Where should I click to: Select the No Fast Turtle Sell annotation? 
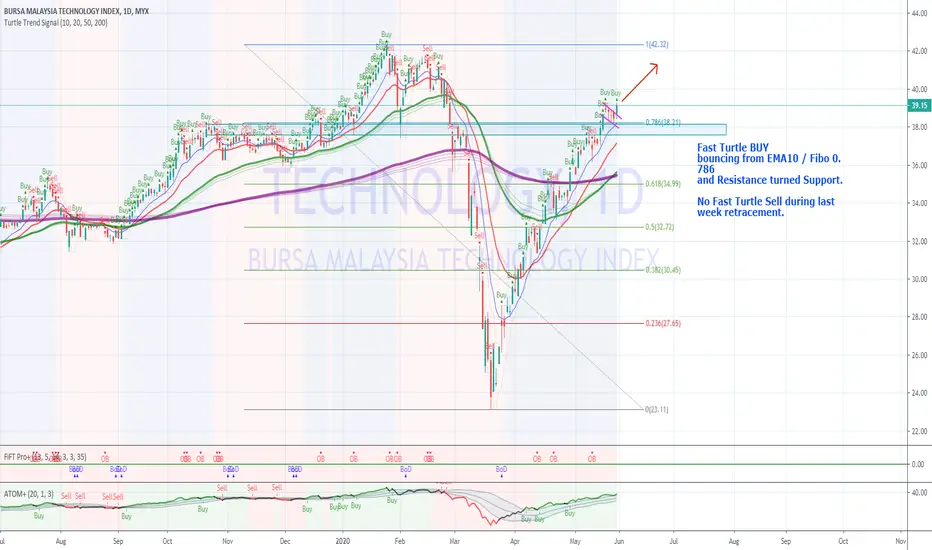(766, 207)
